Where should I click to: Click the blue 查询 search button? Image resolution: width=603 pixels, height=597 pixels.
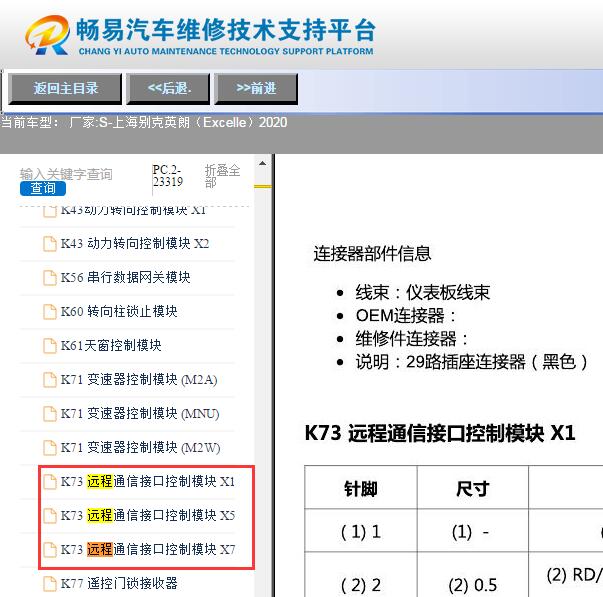point(43,188)
